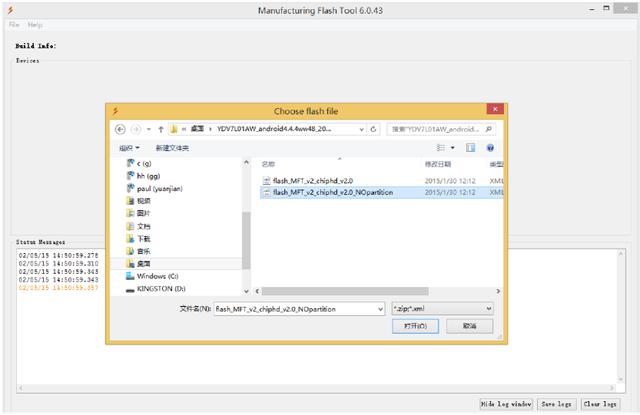Open recent locations dropdown arrow
Viewport: 640px width, 415px height.
click(x=149, y=129)
